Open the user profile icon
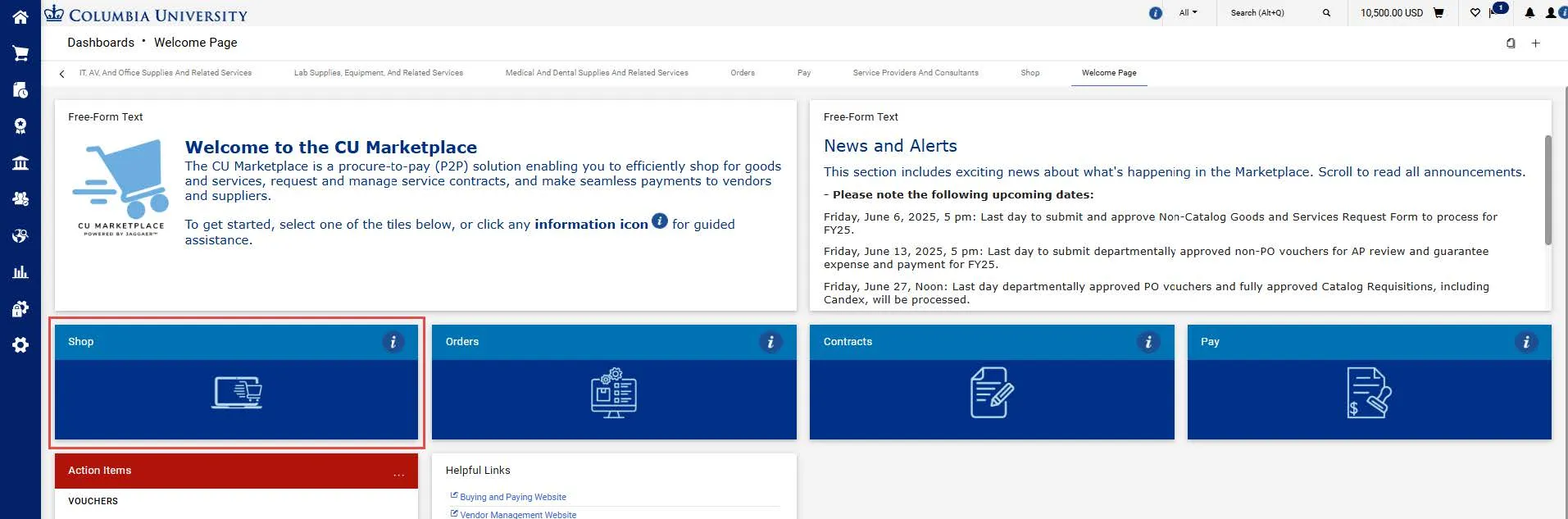 point(1551,13)
